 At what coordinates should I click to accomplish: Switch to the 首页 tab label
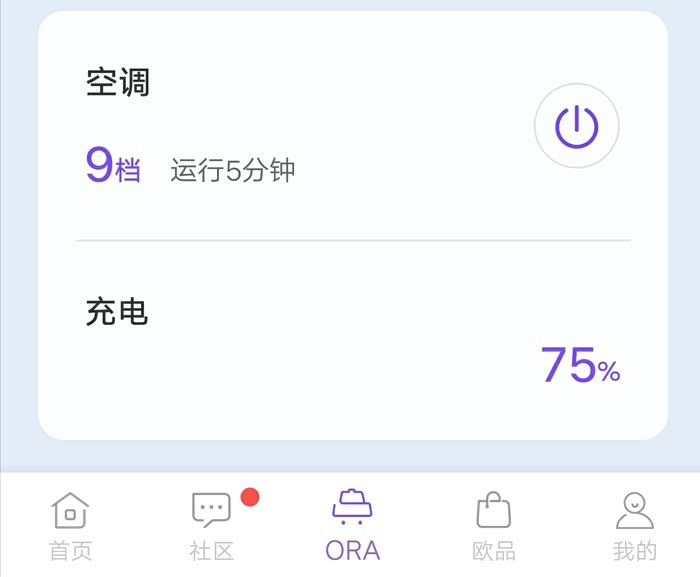coord(70,551)
